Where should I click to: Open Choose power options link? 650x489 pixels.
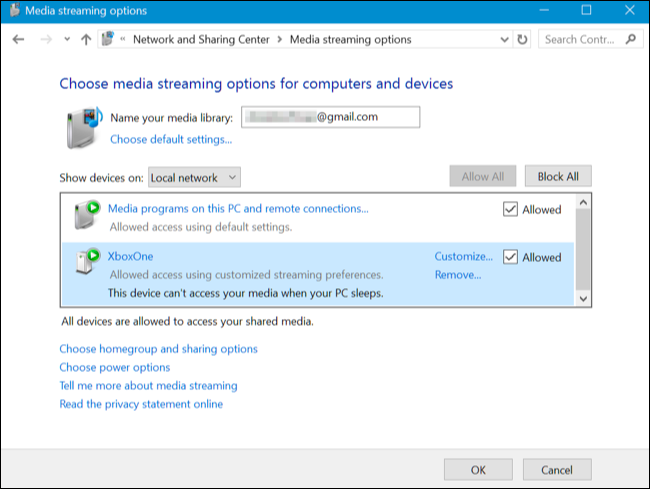[x=114, y=367]
